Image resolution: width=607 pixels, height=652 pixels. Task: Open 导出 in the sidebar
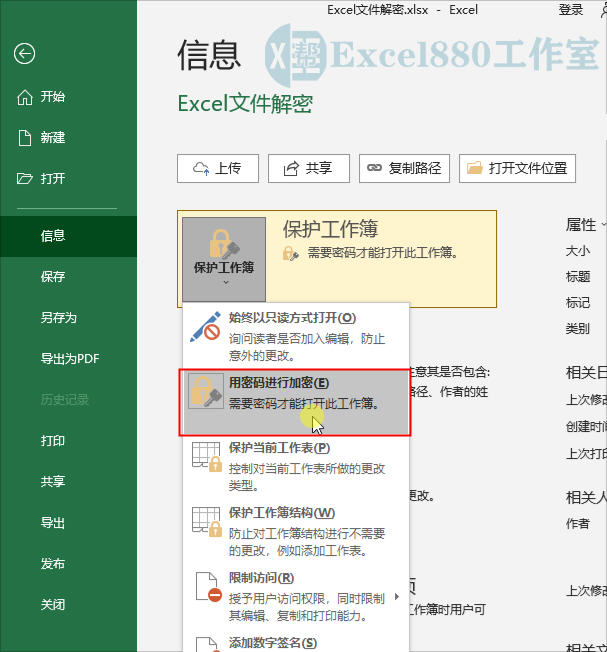(x=68, y=522)
